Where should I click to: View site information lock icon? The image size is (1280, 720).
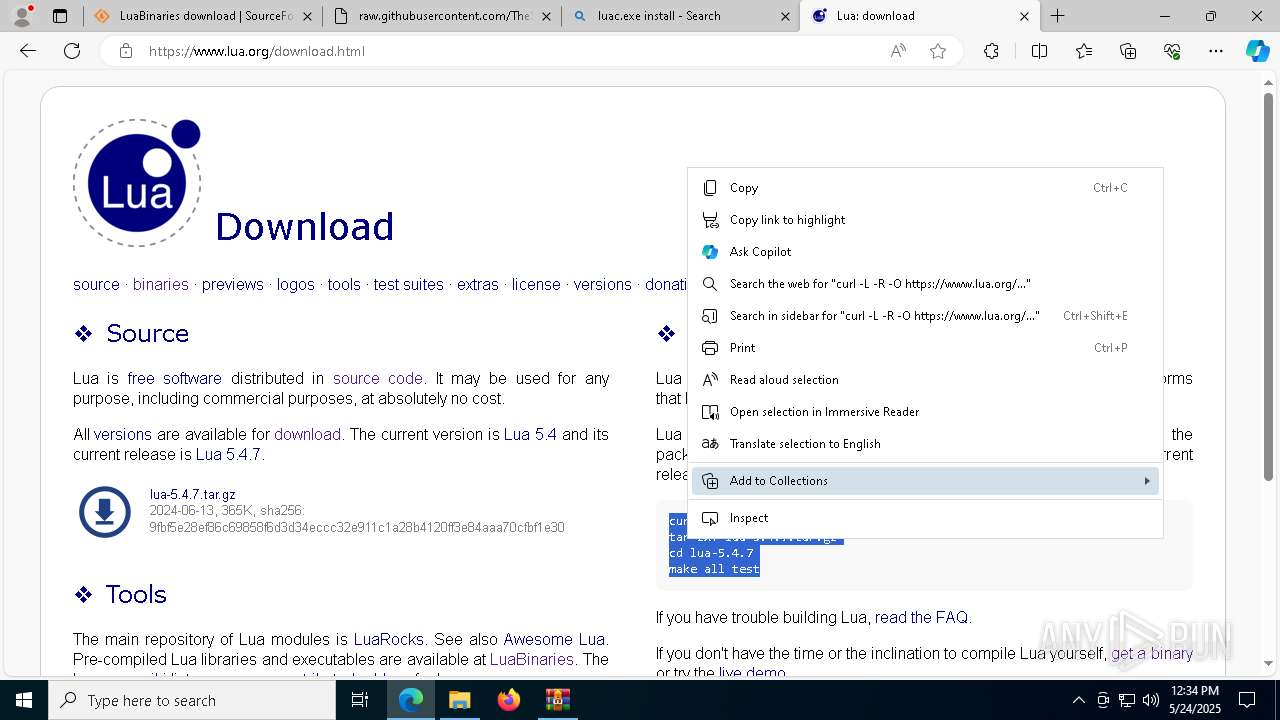coord(126,51)
